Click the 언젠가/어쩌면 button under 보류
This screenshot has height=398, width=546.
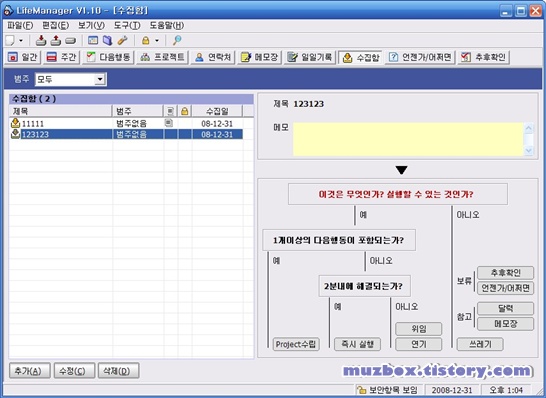click(505, 288)
